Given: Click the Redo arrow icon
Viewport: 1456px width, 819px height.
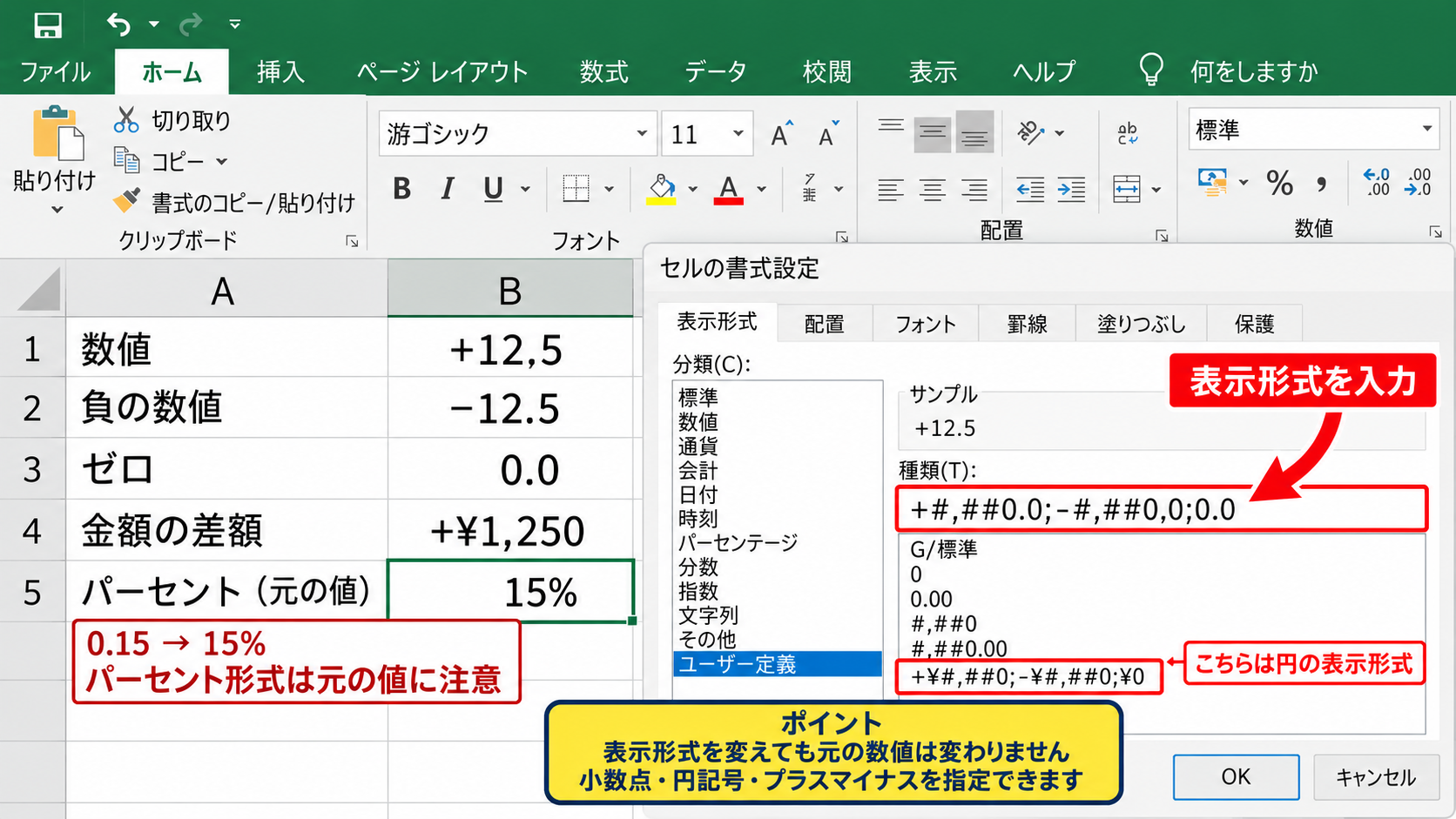Looking at the screenshot, I should [191, 24].
